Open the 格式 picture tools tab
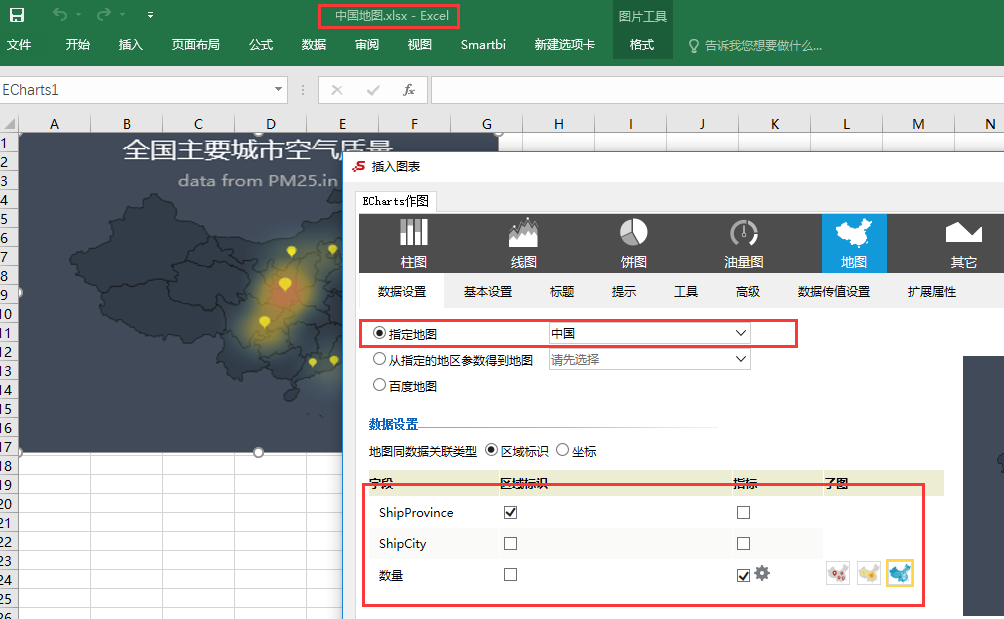This screenshot has width=1004, height=619. tap(642, 45)
